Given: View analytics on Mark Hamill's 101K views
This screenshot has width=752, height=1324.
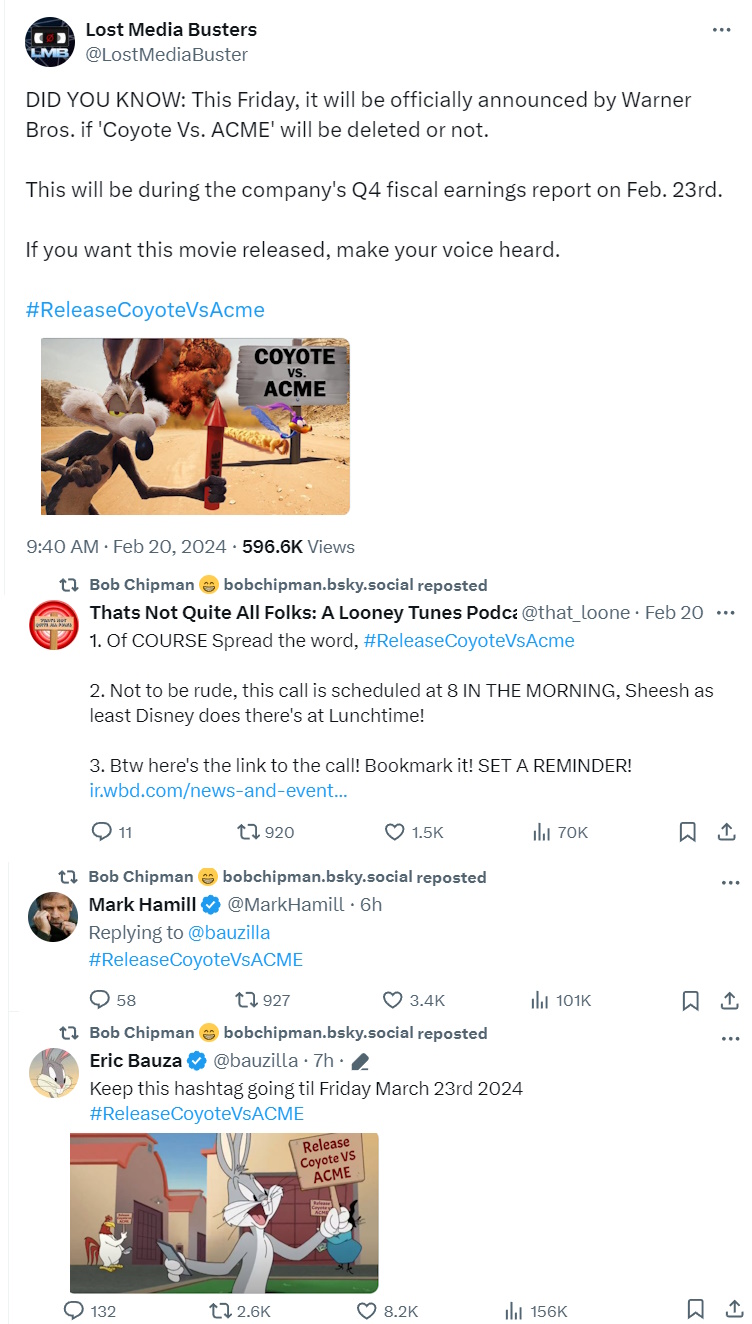Looking at the screenshot, I should tap(563, 1000).
